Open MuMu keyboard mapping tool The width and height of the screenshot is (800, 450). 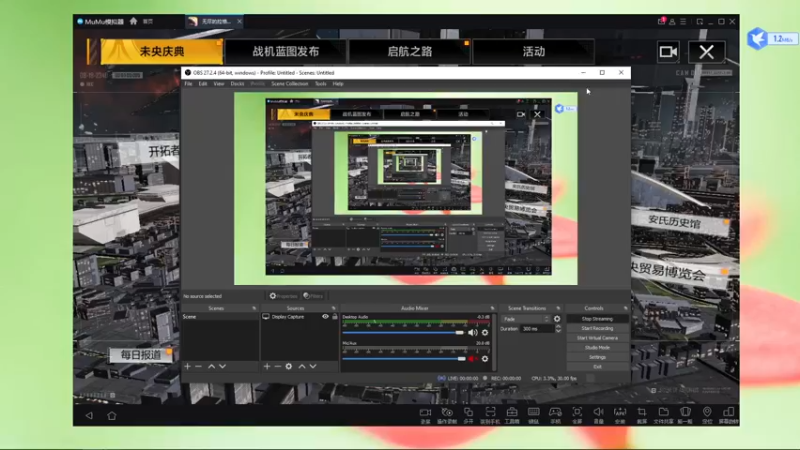click(534, 415)
